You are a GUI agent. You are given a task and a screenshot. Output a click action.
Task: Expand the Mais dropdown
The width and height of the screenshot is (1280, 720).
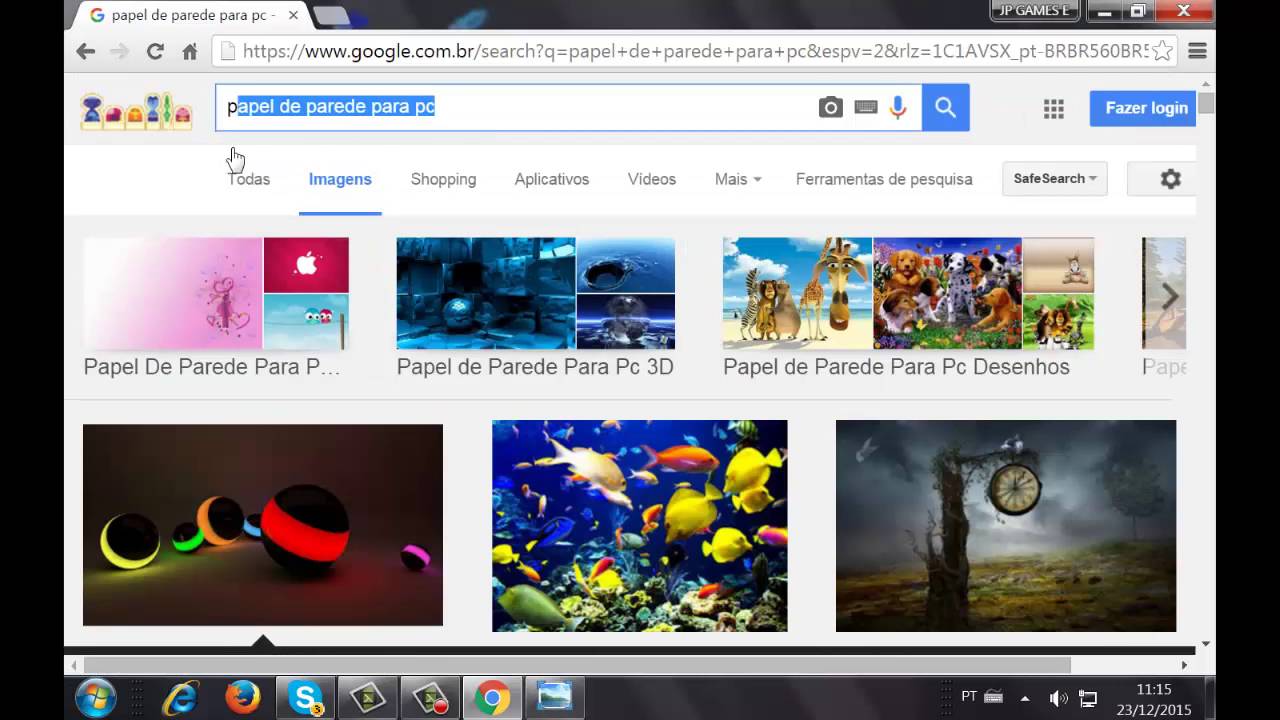pos(738,179)
